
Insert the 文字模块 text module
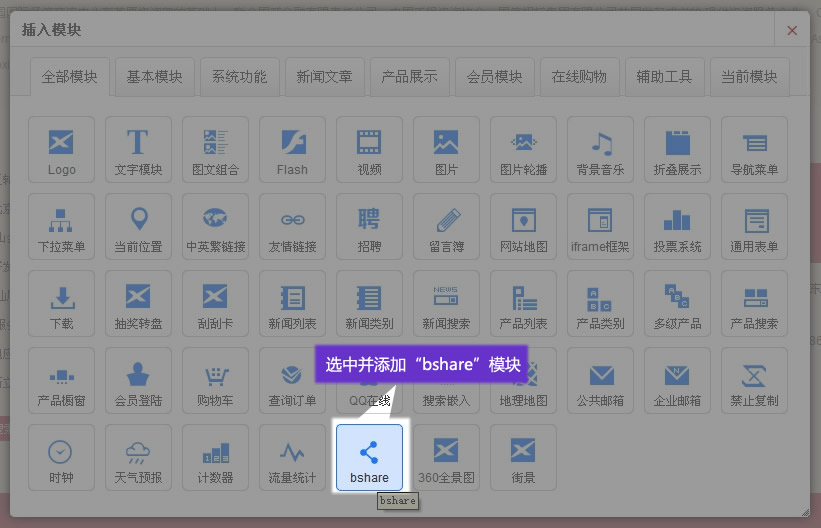click(x=138, y=148)
